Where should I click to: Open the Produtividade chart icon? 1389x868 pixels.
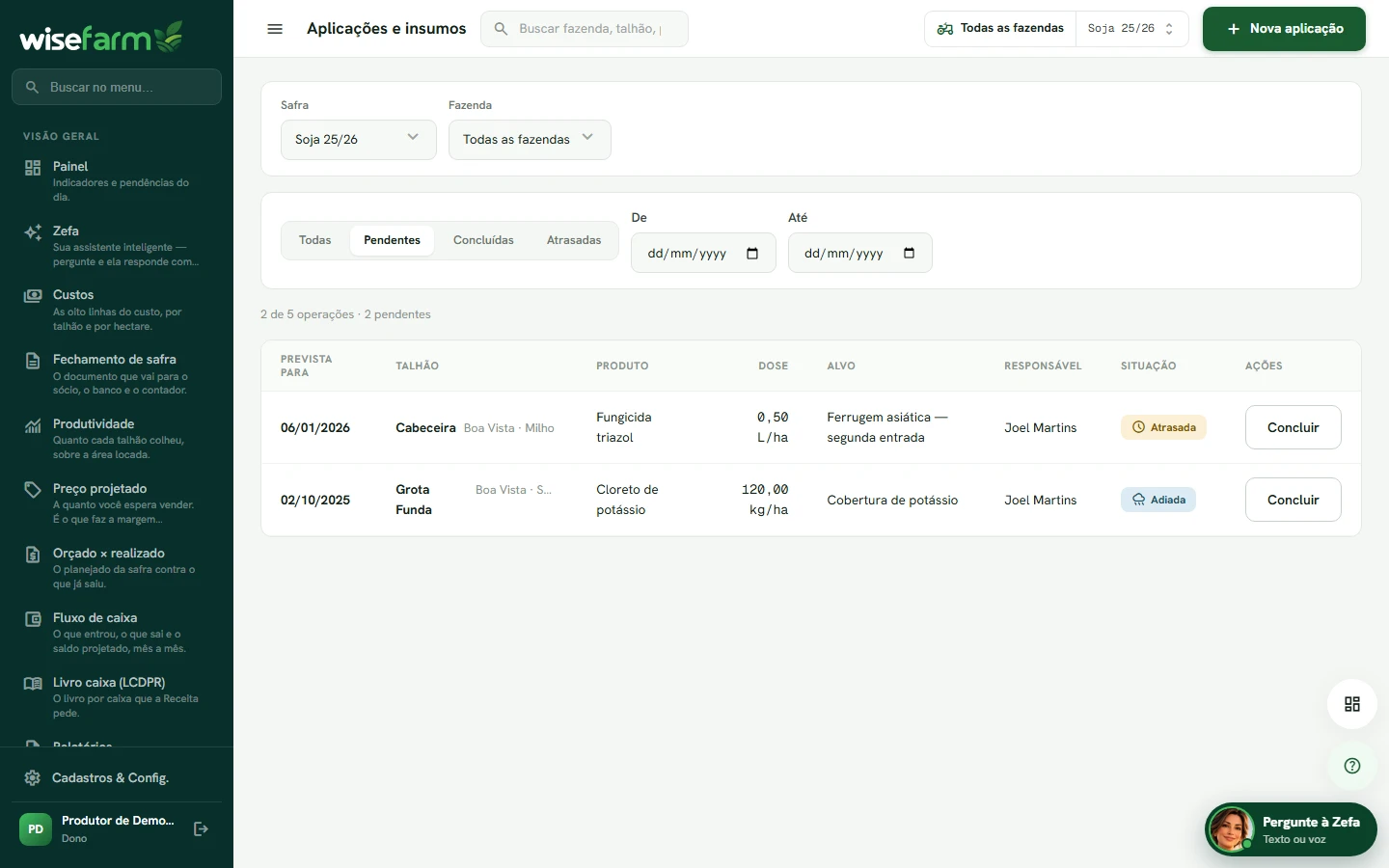pyautogui.click(x=33, y=425)
